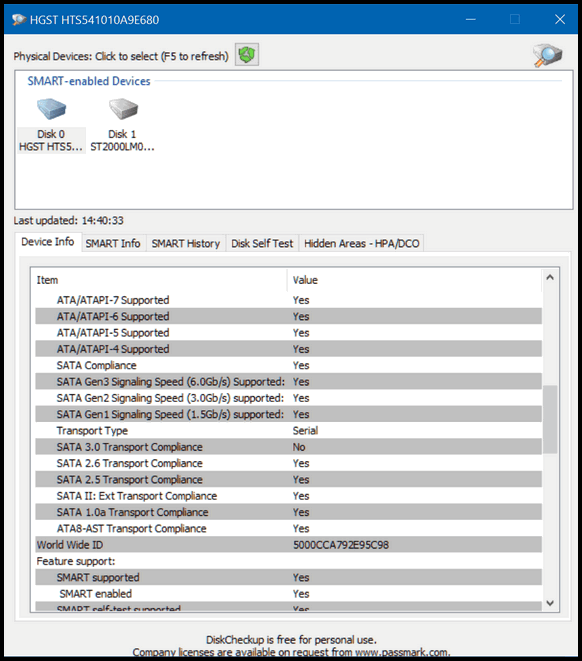Click the 5000CCA792E95C98 World Wide ID value
The height and width of the screenshot is (661, 582).
point(341,545)
